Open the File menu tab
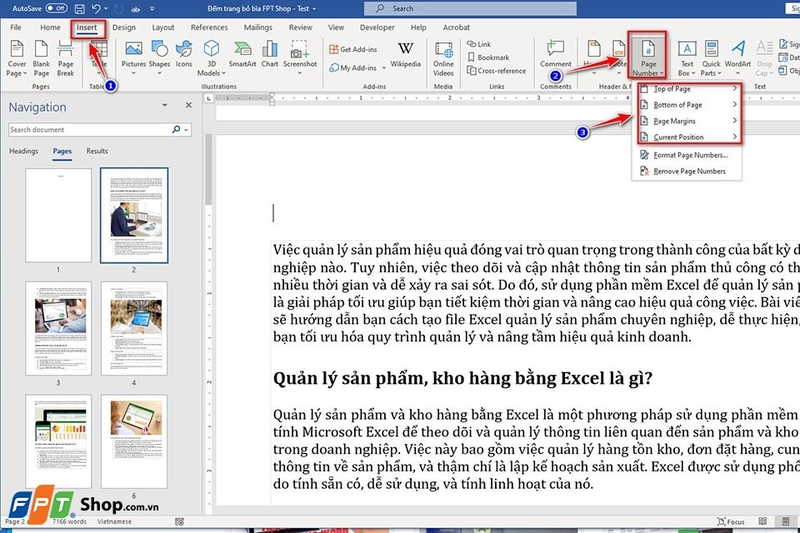Screen dimensions: 800x533 click(16, 27)
